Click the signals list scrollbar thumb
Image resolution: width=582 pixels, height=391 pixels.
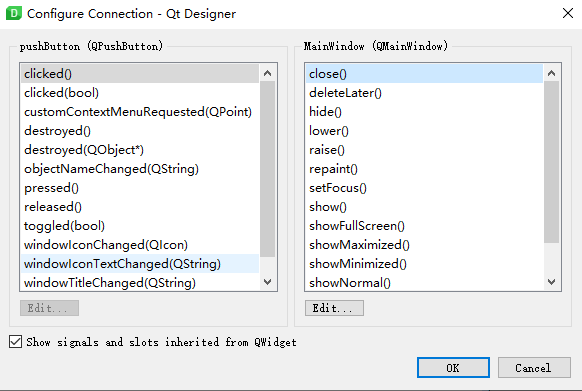[x=267, y=169]
